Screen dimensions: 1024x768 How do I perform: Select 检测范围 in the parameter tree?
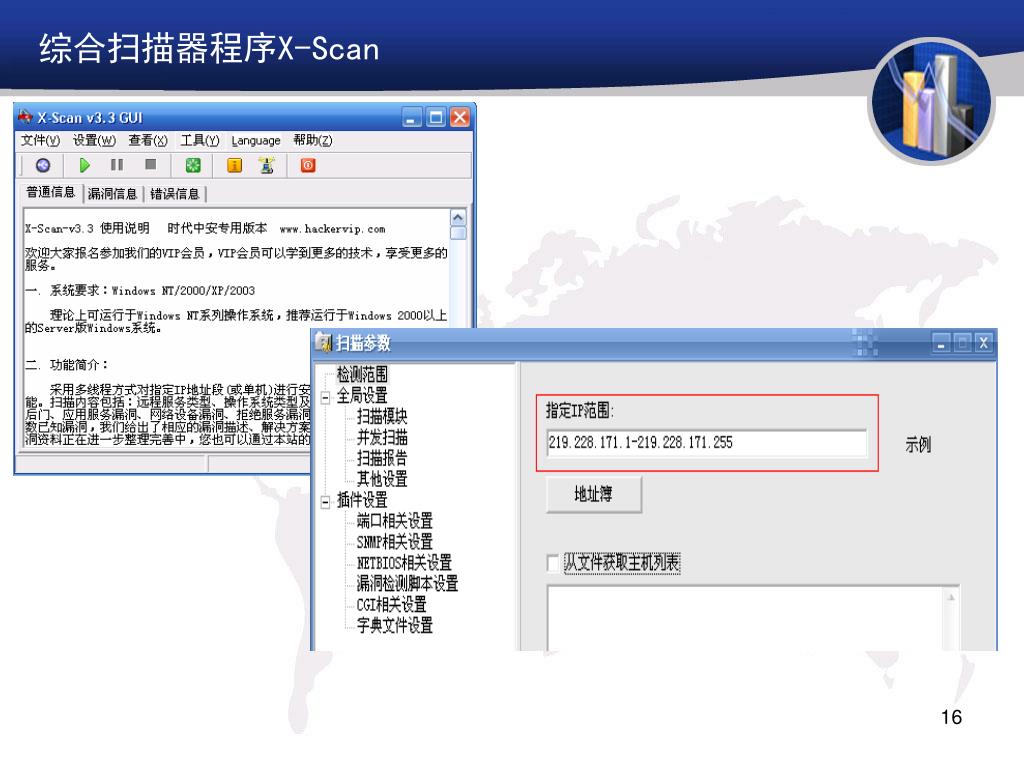tap(362, 374)
